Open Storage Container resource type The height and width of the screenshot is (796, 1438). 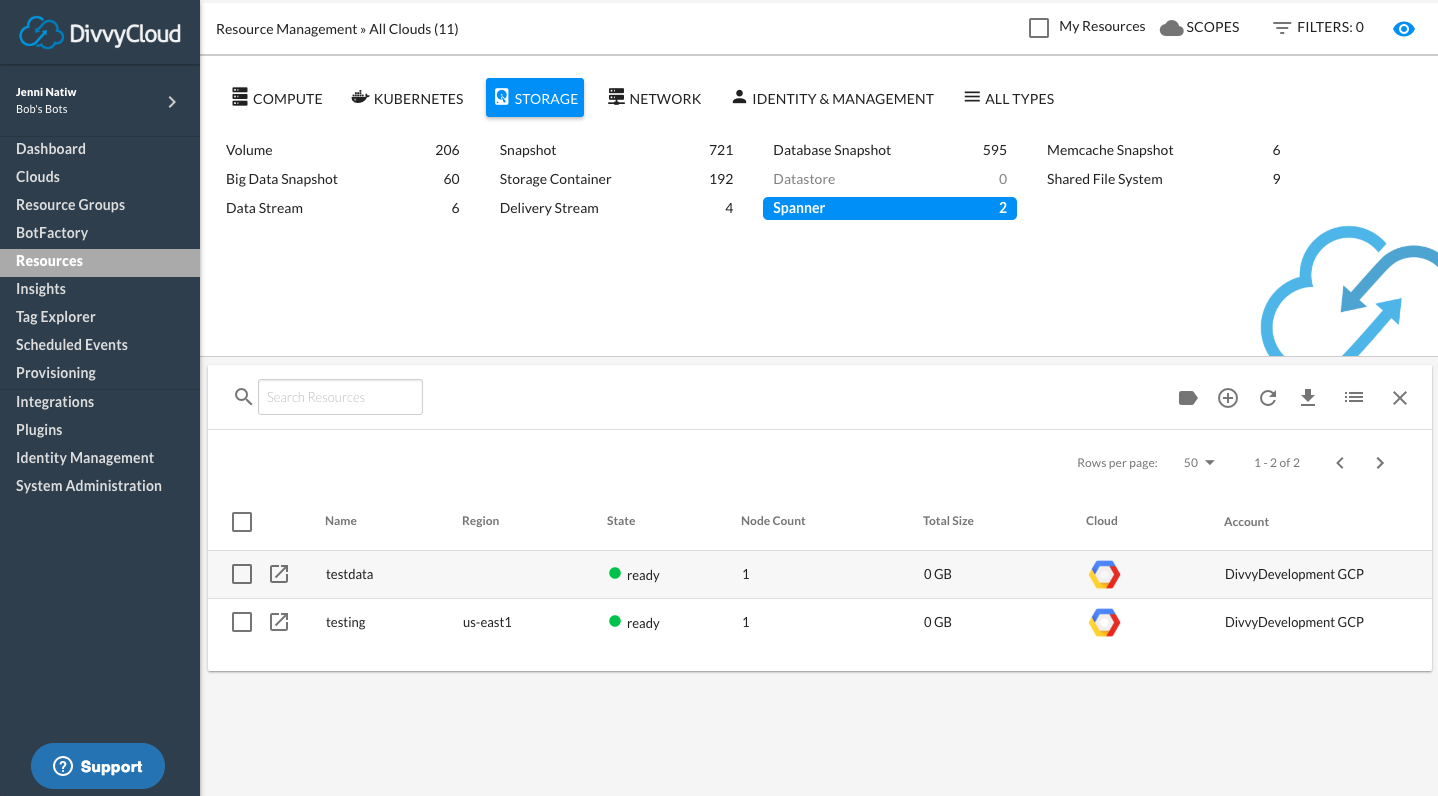pos(555,179)
